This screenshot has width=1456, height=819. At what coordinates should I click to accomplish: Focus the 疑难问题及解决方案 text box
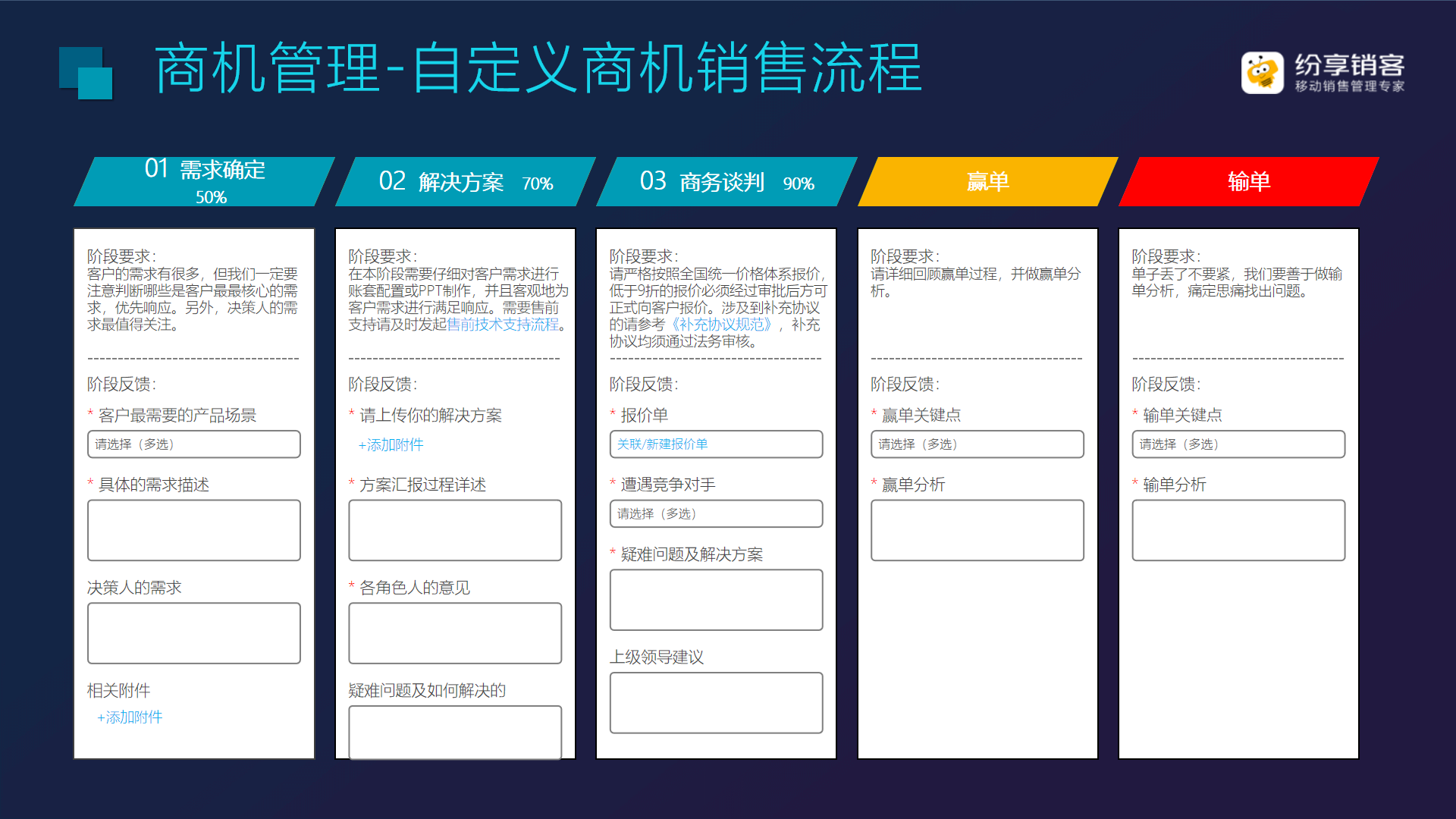[716, 600]
